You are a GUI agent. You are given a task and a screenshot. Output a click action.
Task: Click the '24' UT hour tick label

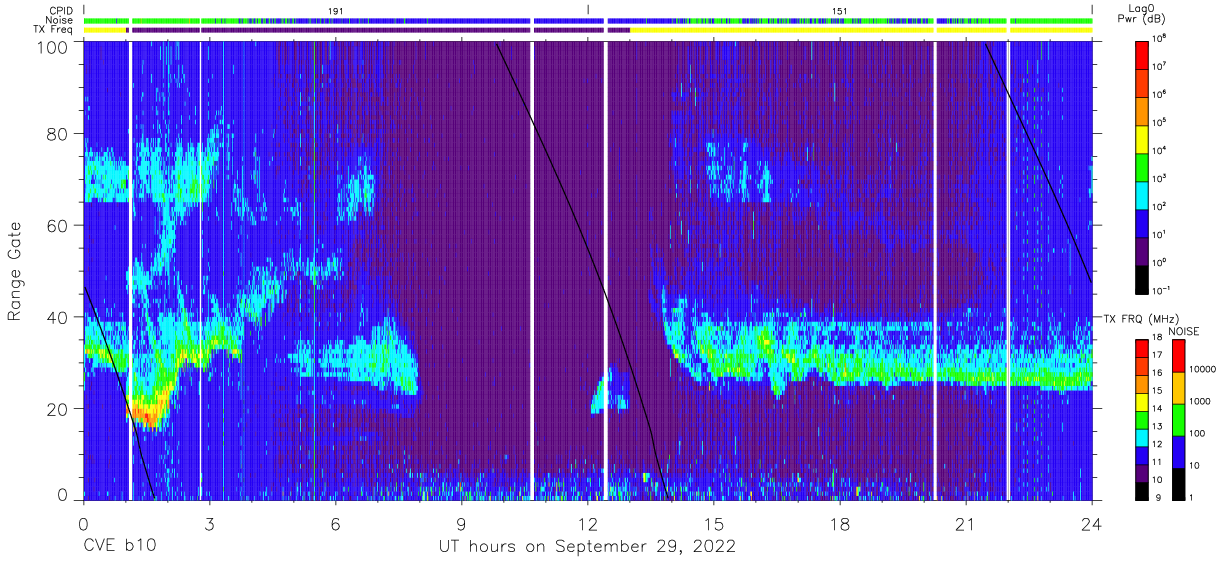tap(1092, 524)
